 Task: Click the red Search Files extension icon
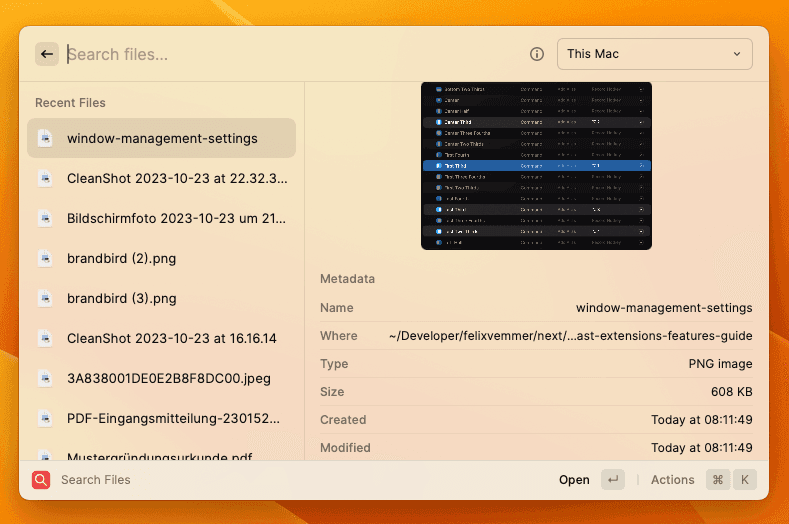click(x=41, y=480)
